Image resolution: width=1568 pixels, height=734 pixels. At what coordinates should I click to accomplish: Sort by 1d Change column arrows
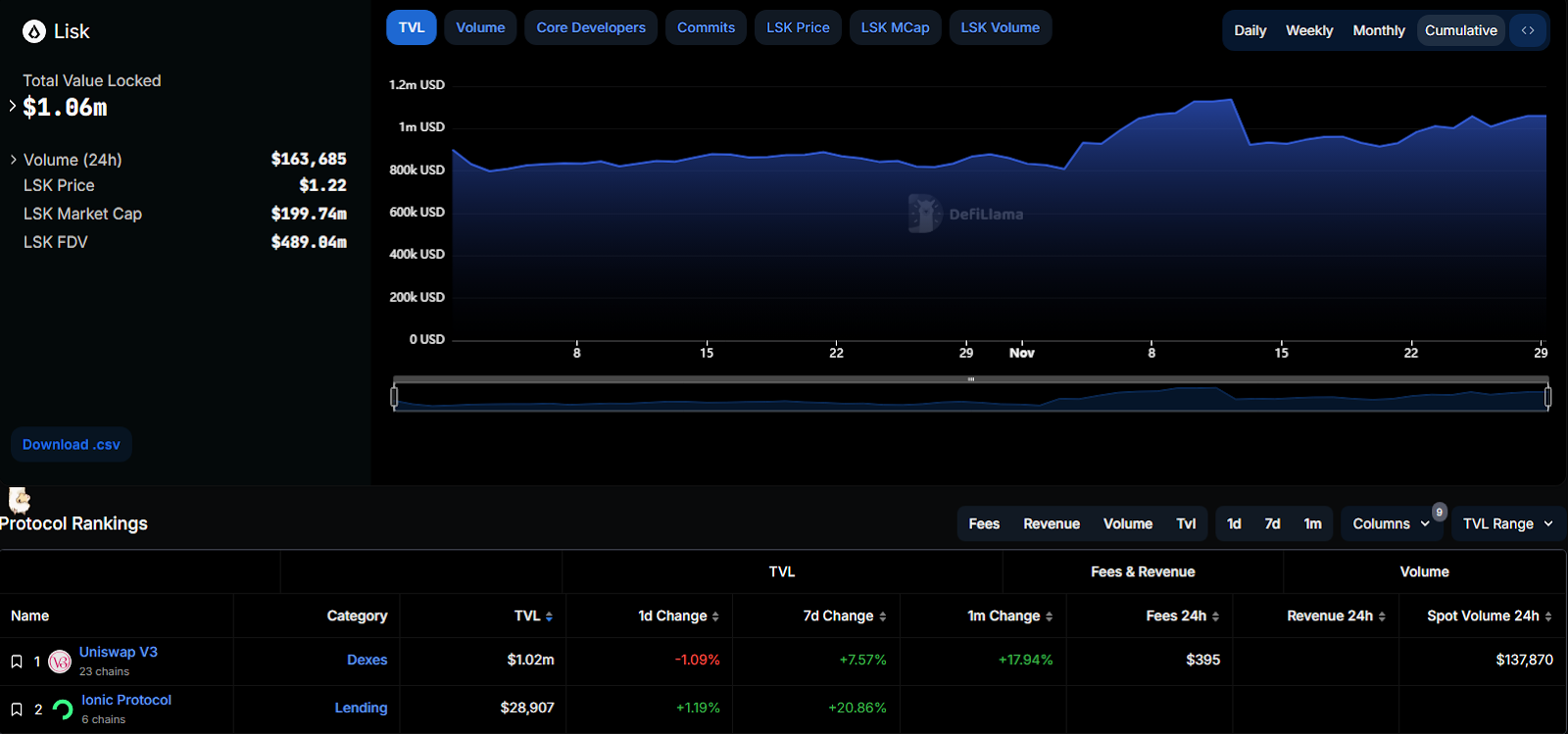715,616
